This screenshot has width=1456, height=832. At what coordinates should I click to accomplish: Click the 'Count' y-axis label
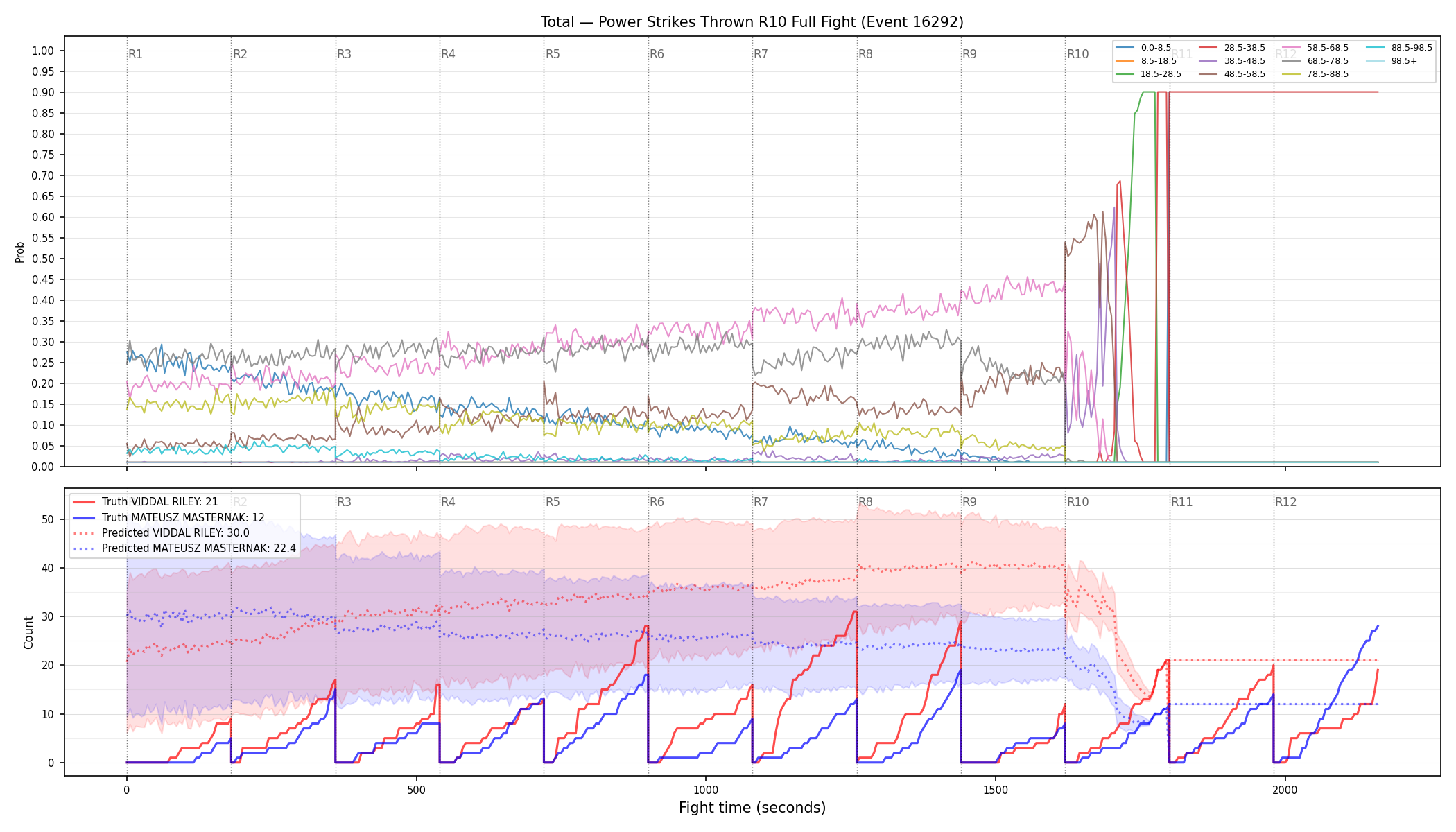point(28,632)
